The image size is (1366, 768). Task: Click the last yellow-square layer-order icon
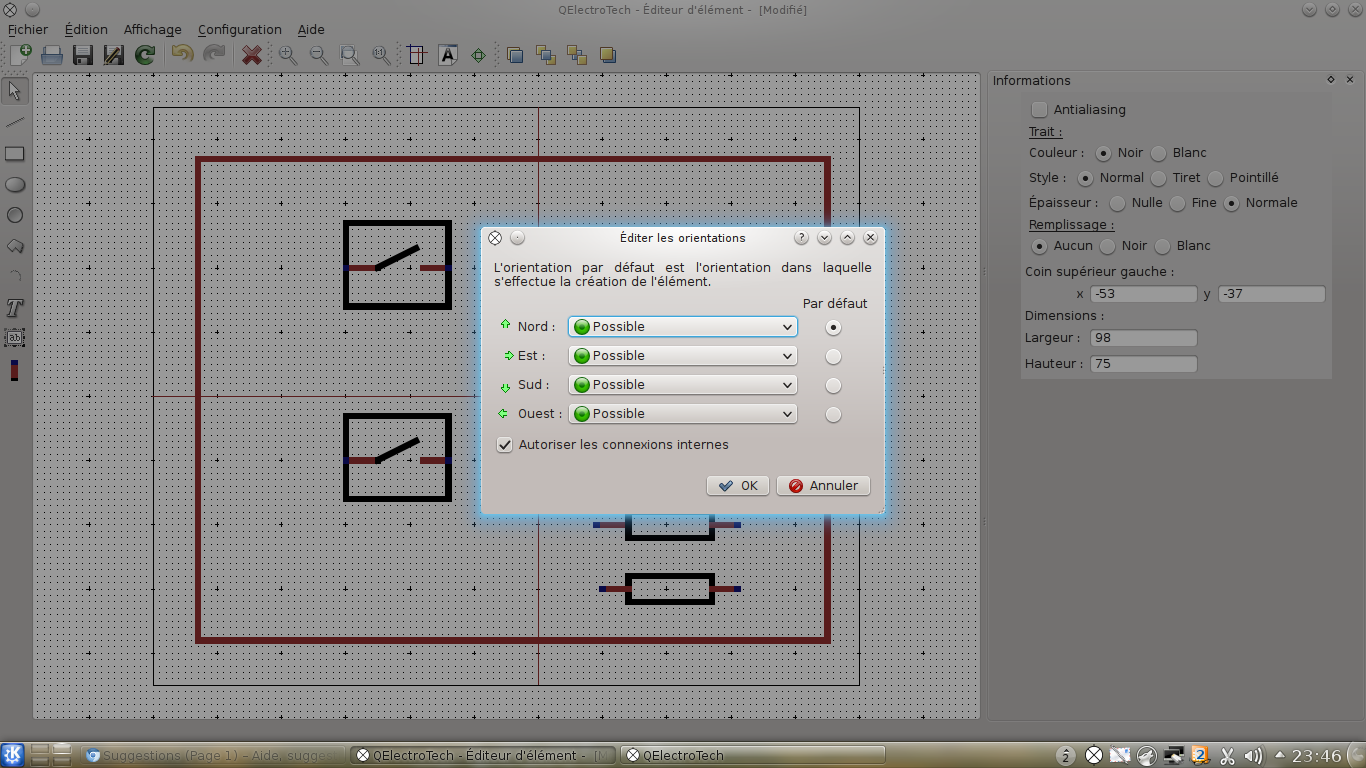(608, 55)
